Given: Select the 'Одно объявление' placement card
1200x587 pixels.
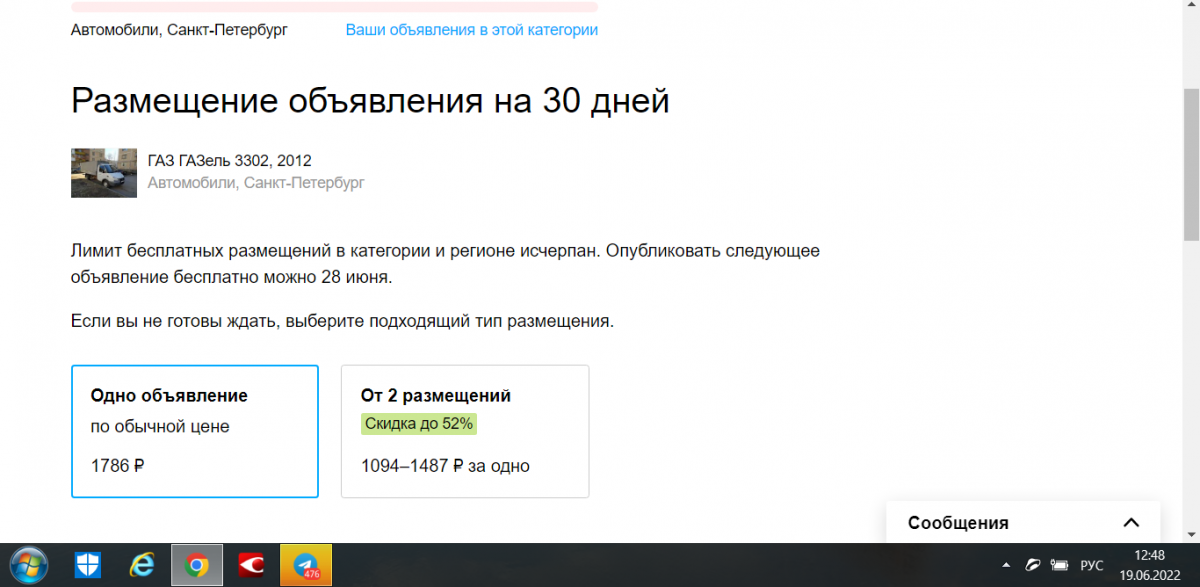Looking at the screenshot, I should pos(195,431).
